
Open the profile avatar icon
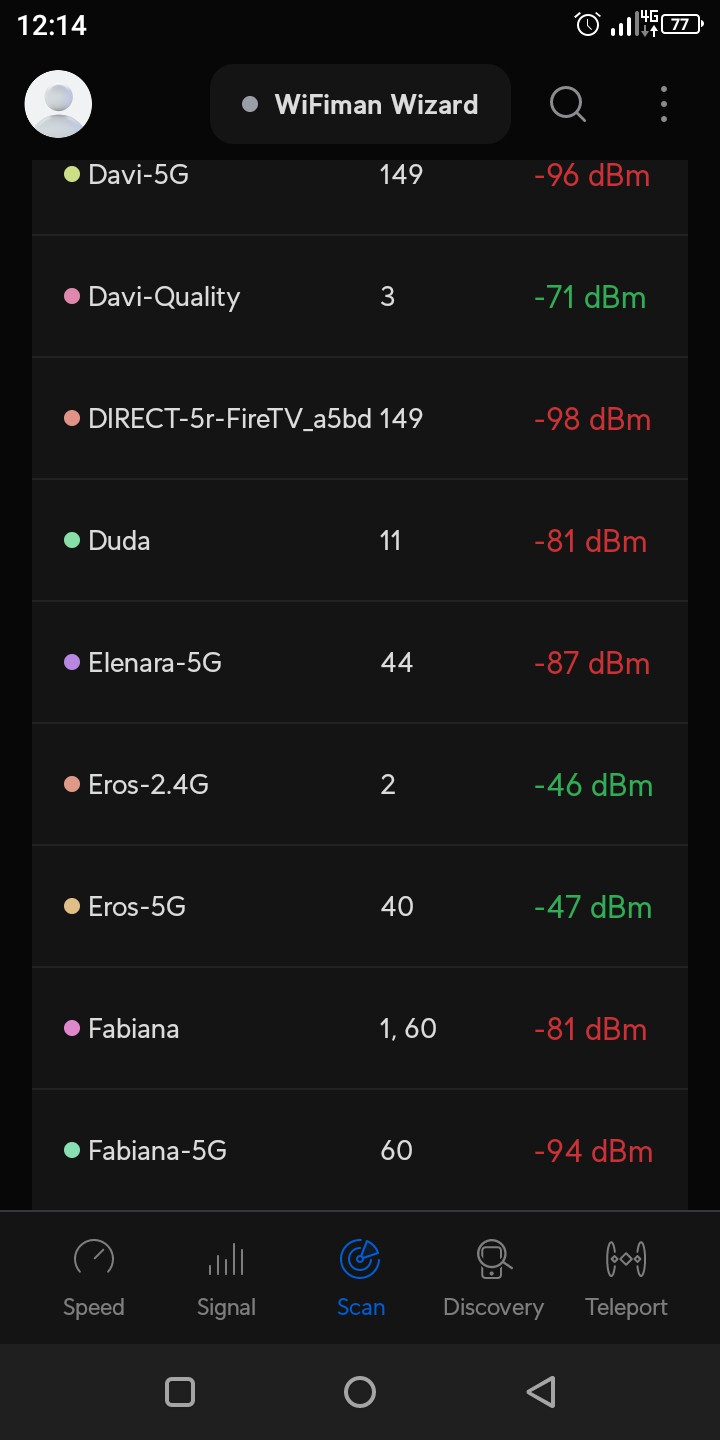(x=58, y=104)
